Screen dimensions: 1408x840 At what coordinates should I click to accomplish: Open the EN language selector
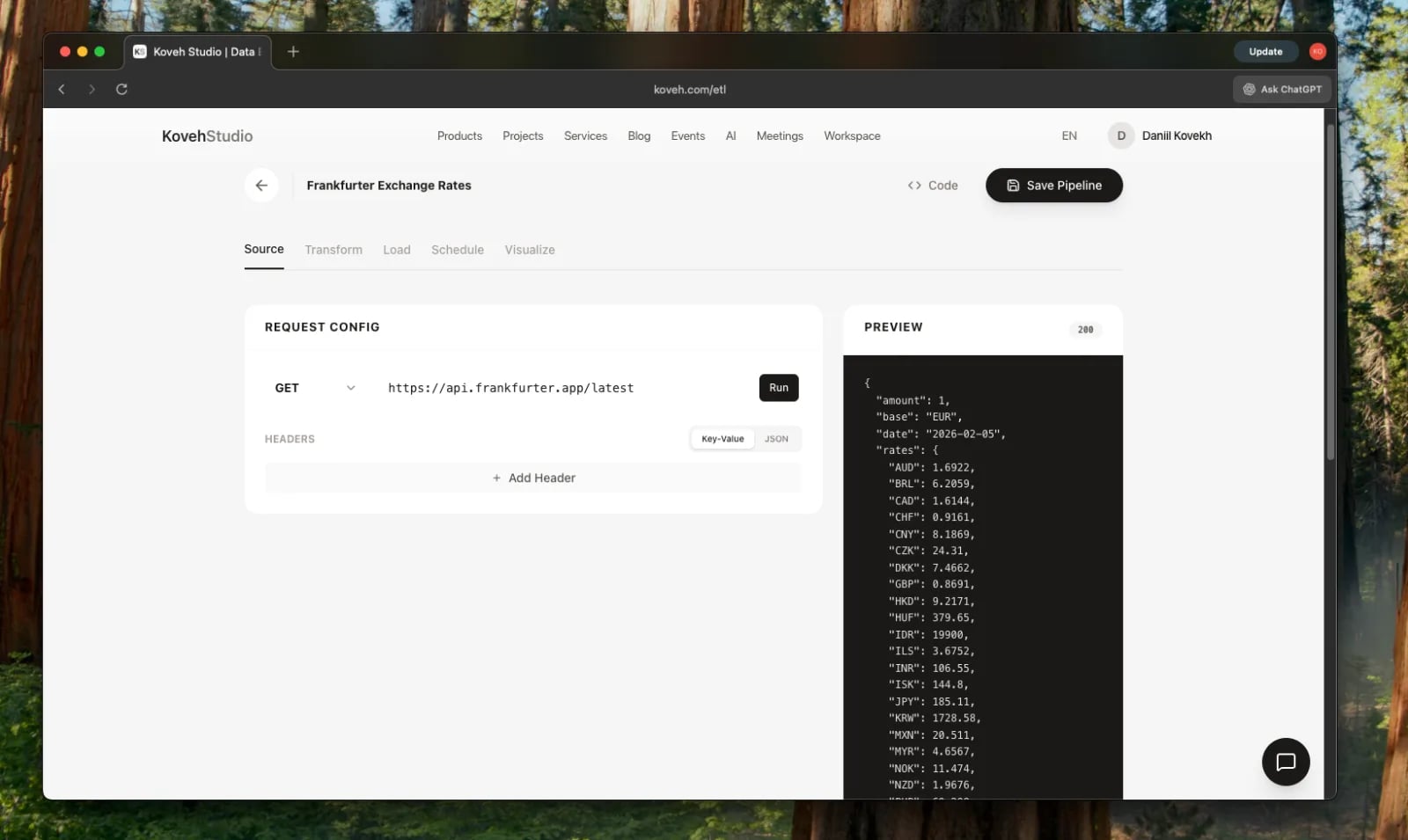[x=1068, y=135]
